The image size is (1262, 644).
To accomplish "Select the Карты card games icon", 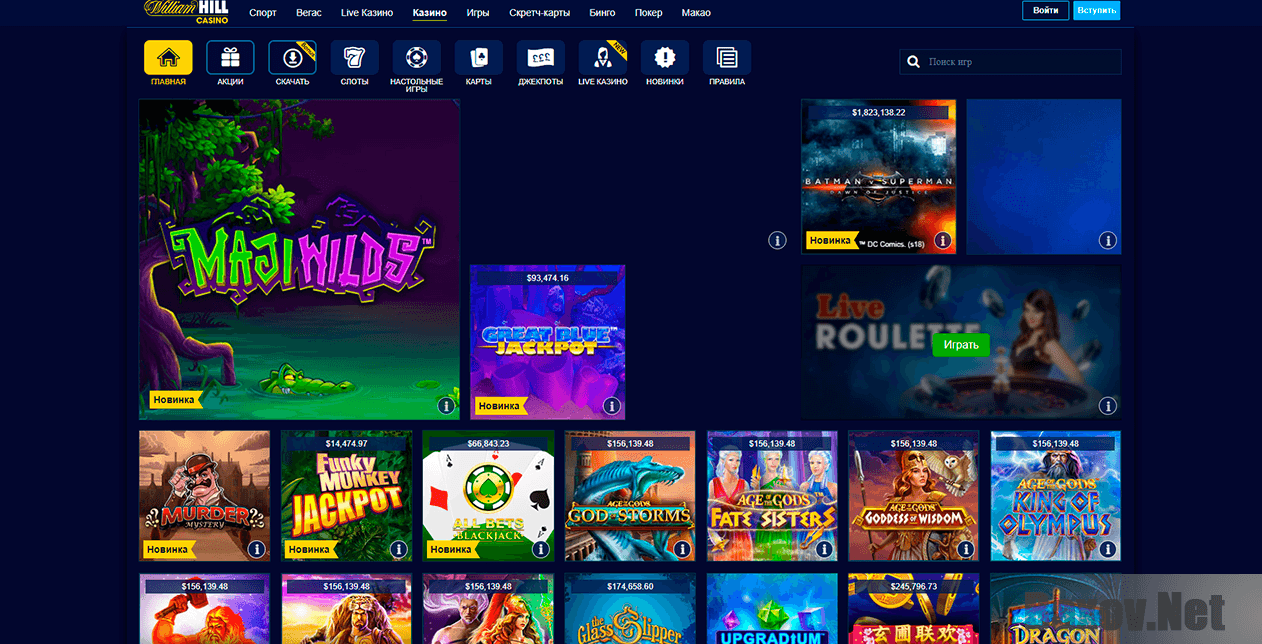I will (478, 57).
